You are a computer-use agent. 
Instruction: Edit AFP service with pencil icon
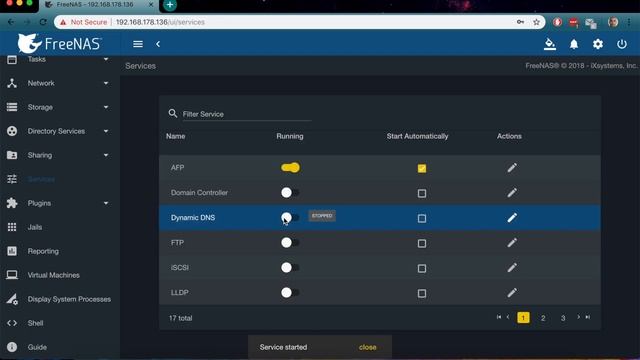click(512, 168)
